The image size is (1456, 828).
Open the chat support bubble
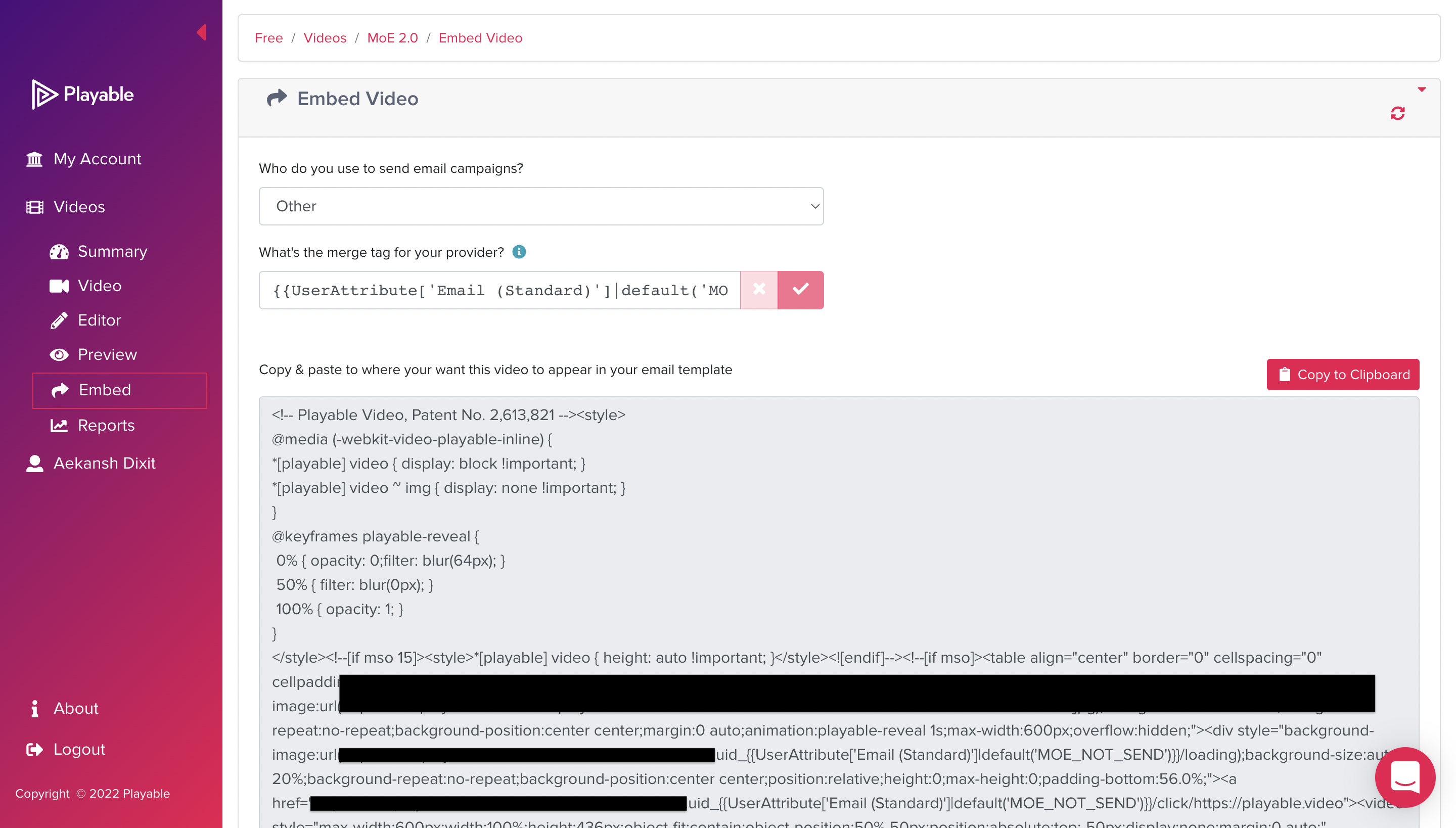pyautogui.click(x=1405, y=777)
